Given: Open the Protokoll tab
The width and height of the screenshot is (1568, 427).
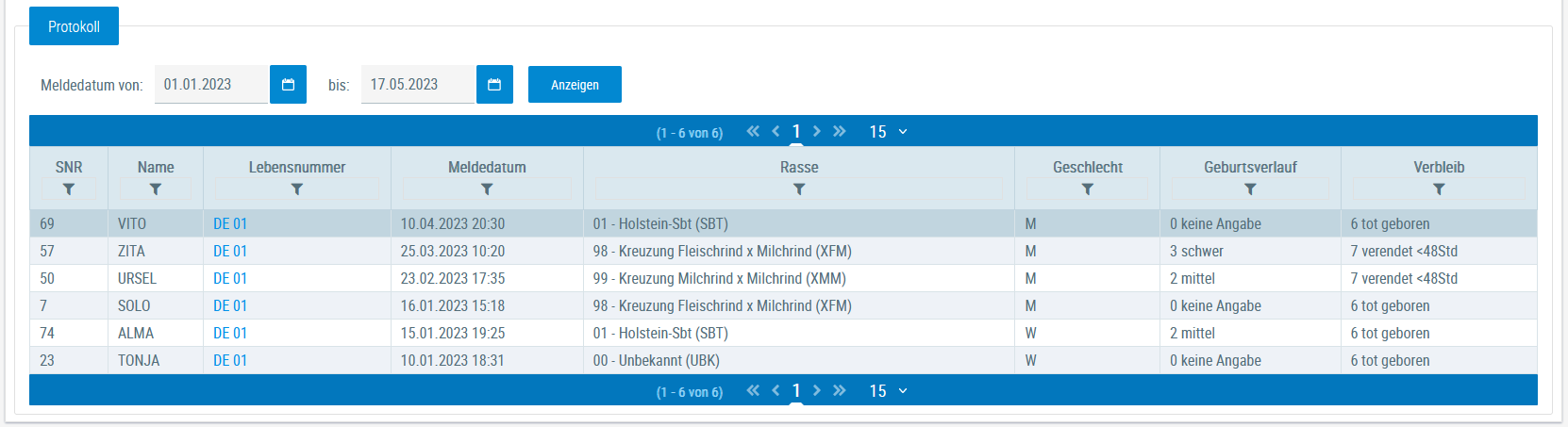Looking at the screenshot, I should pos(74,26).
